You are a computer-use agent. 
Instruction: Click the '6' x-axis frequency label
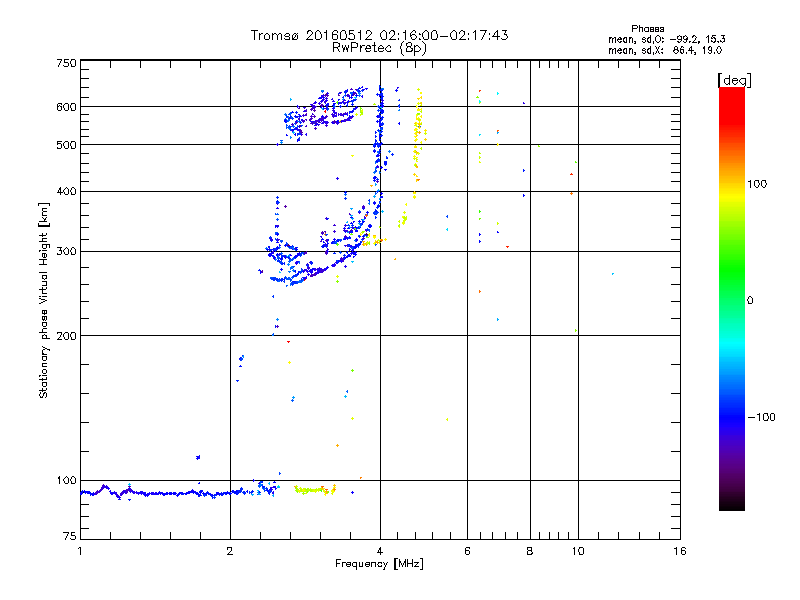click(x=467, y=551)
